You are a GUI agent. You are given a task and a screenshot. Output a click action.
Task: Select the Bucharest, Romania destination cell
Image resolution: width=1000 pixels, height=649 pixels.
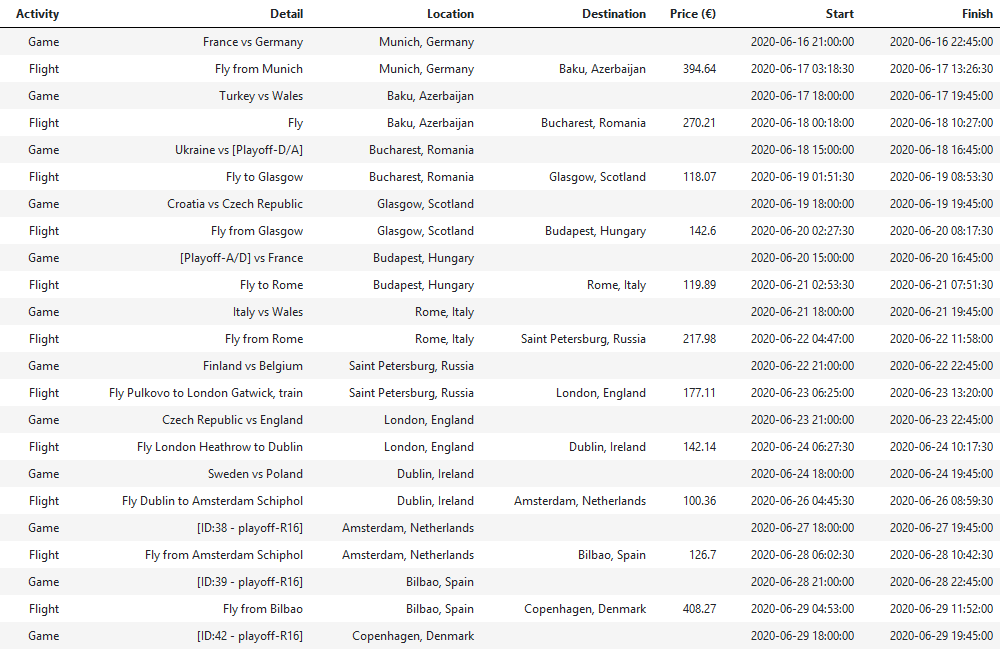click(593, 123)
